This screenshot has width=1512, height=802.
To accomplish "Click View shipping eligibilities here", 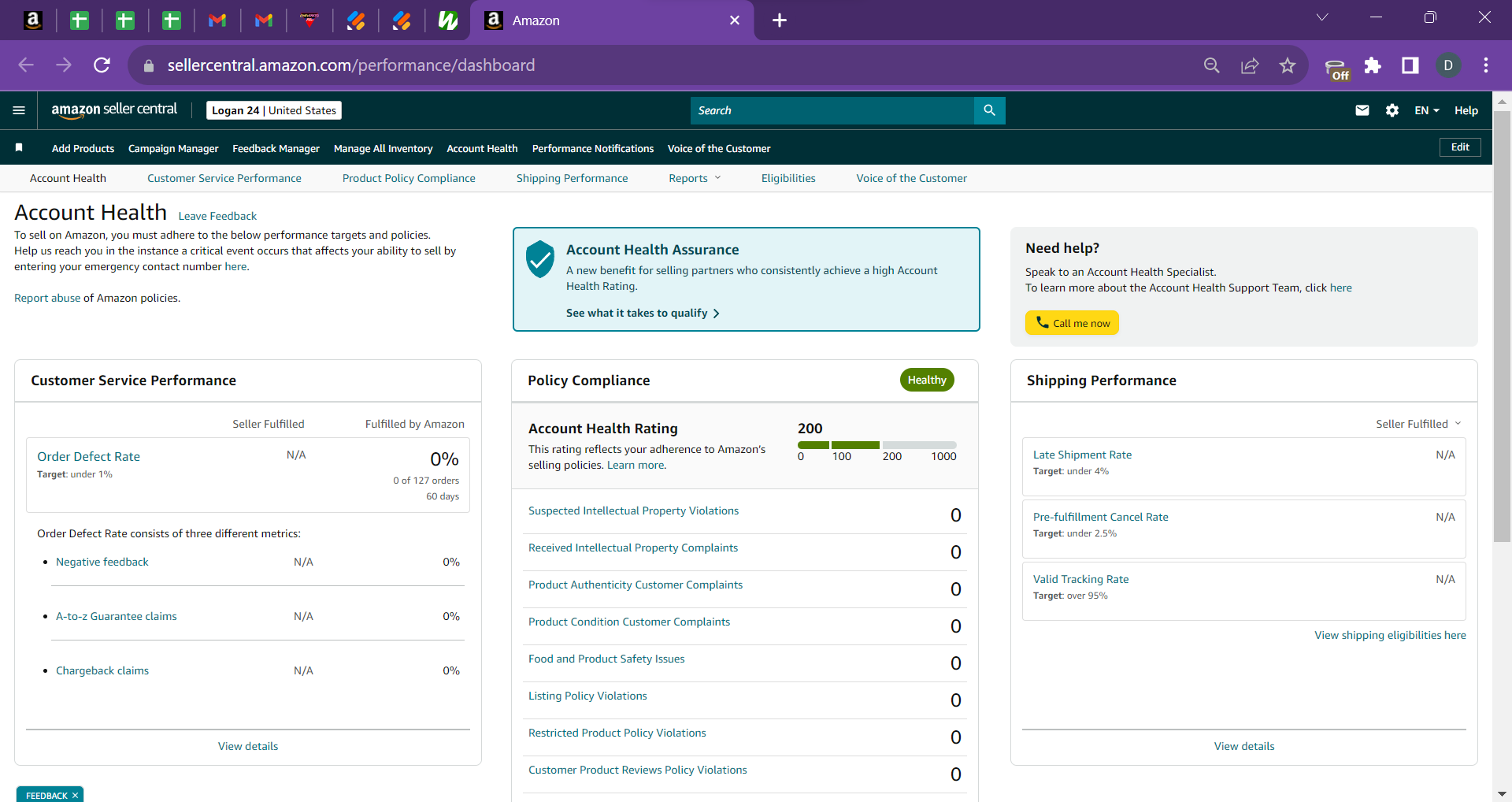I will [1390, 635].
